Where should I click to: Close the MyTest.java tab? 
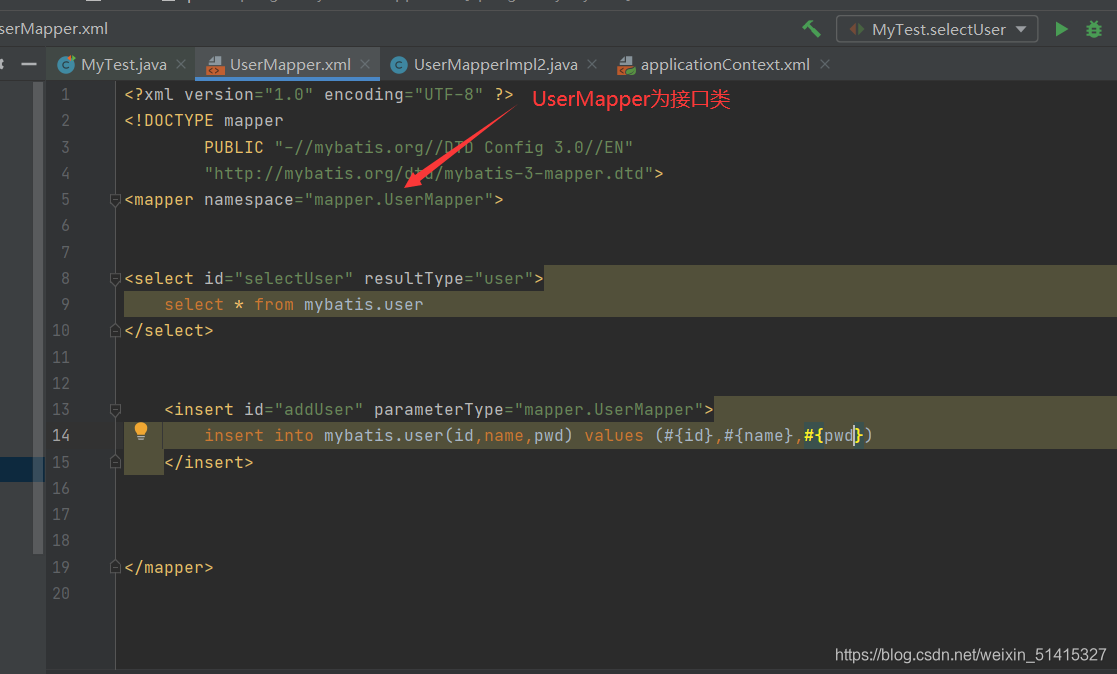tap(181, 64)
